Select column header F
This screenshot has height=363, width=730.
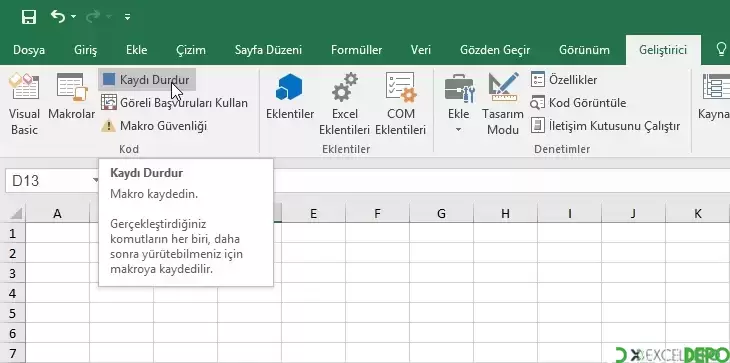(377, 214)
